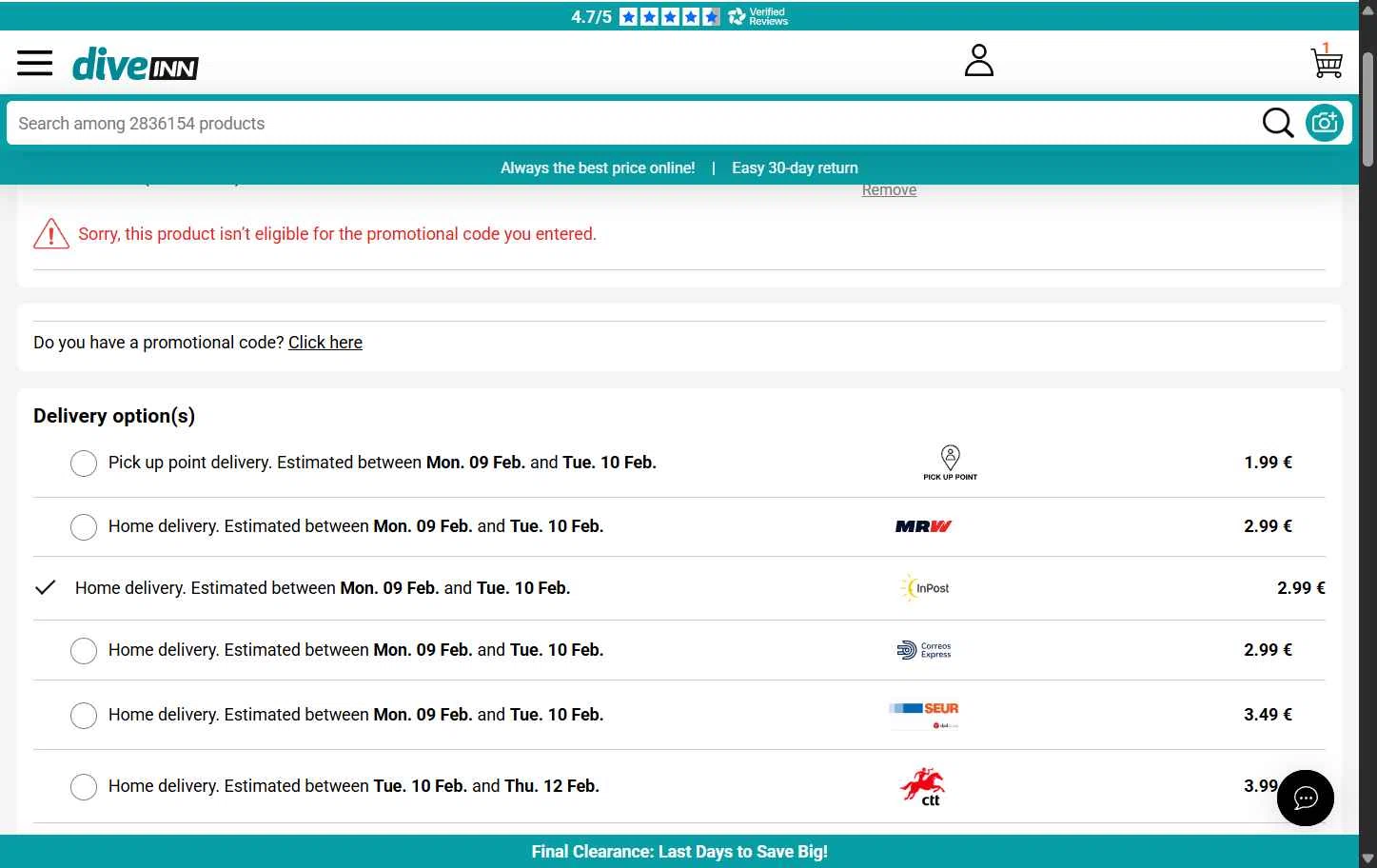Click the Remove link
This screenshot has height=868, width=1377.
coord(889,190)
